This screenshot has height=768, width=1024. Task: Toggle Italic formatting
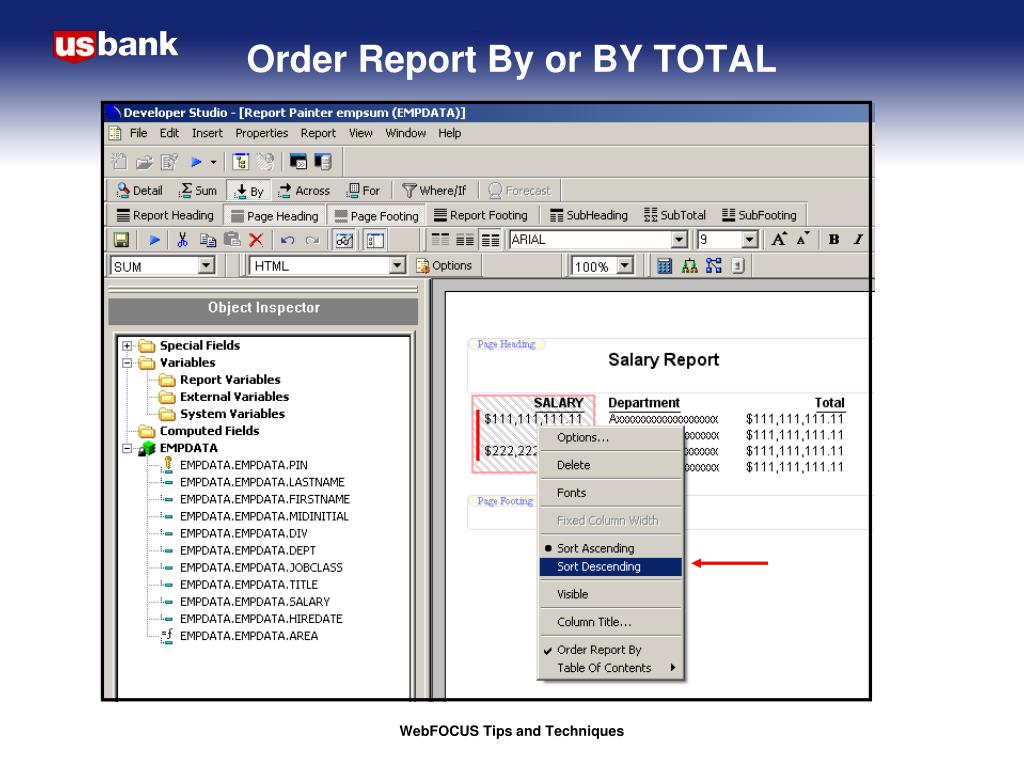pyautogui.click(x=858, y=239)
